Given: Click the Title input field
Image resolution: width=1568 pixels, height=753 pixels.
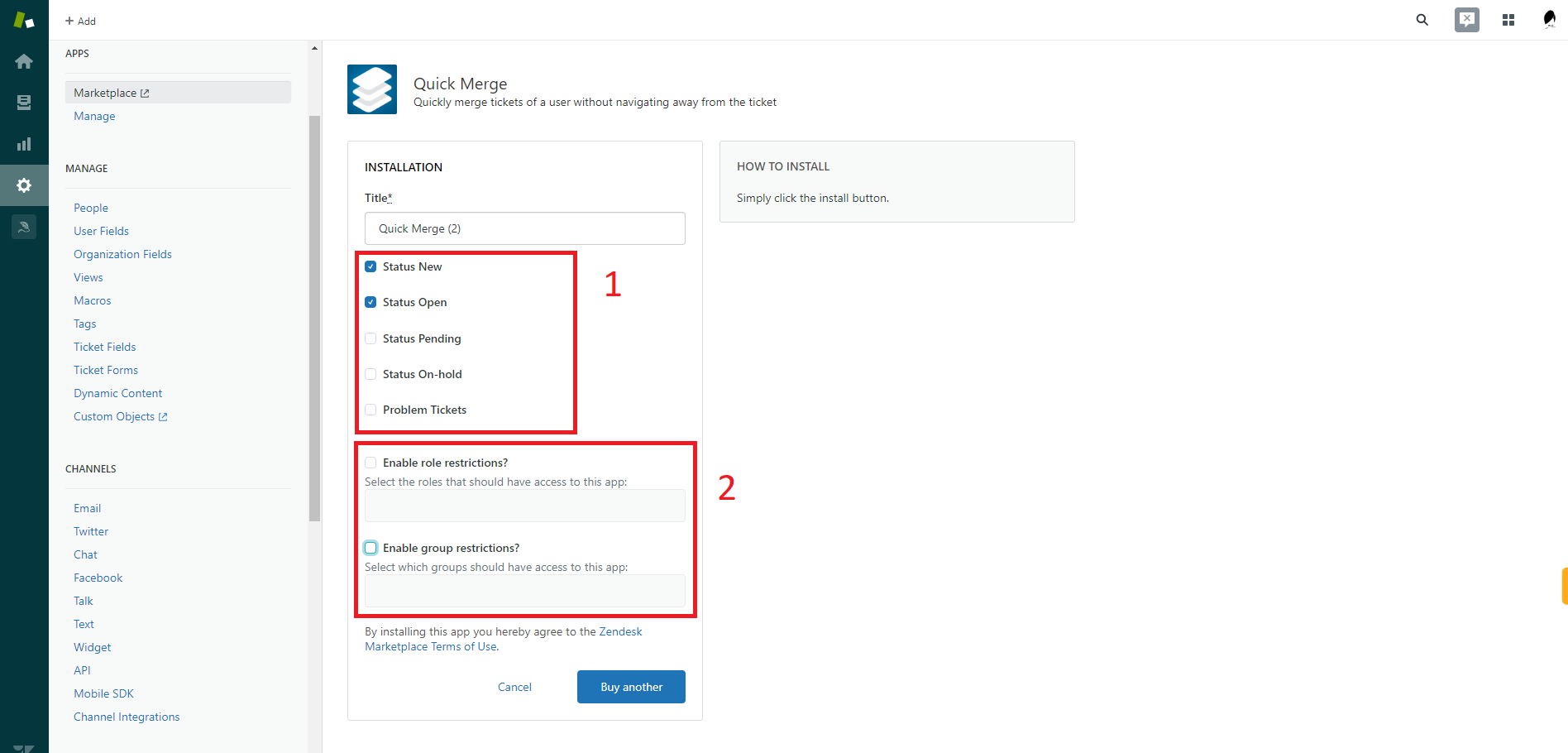Looking at the screenshot, I should (524, 228).
